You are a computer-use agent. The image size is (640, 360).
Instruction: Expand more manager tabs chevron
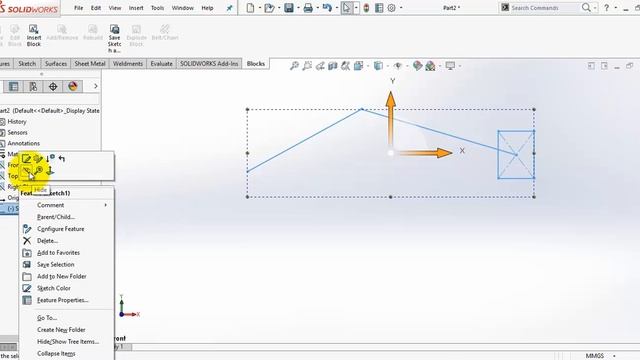[96, 86]
